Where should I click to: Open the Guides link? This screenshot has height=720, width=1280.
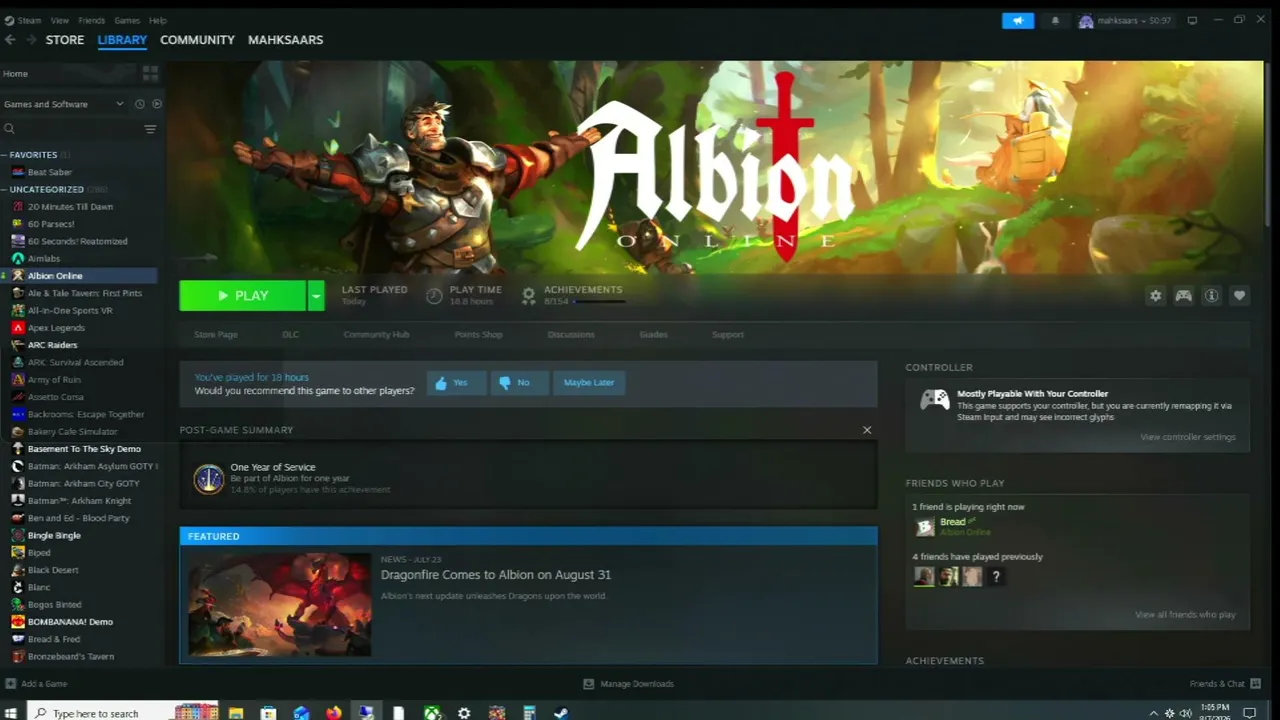click(x=653, y=335)
